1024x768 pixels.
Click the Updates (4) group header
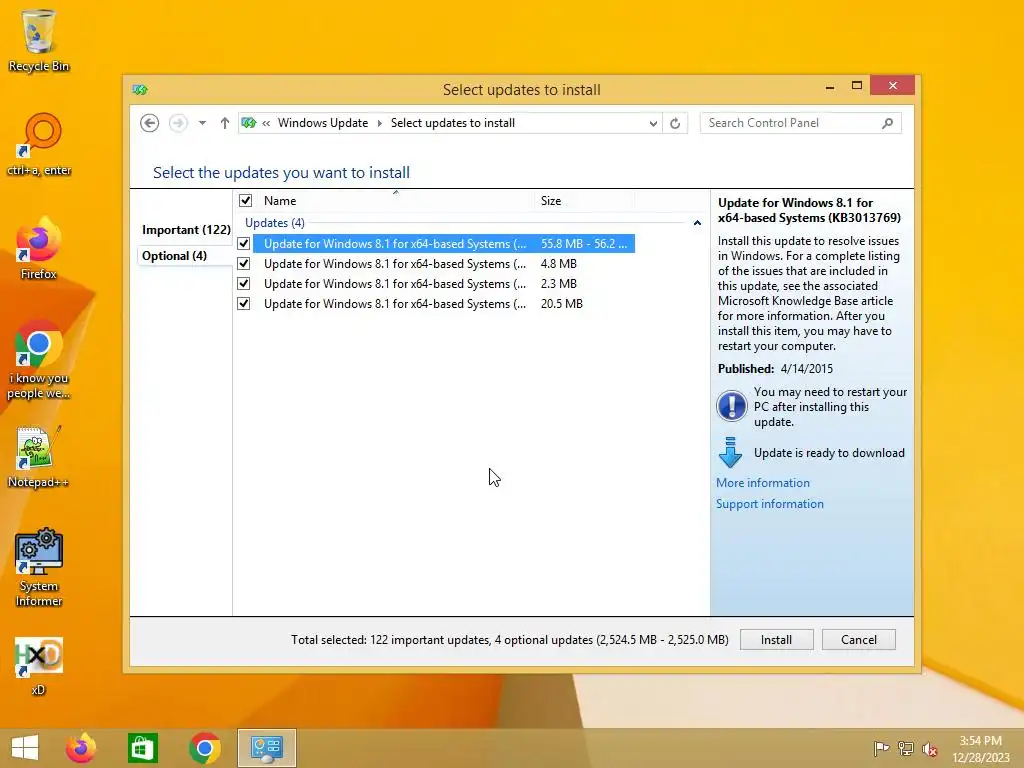pyautogui.click(x=275, y=223)
